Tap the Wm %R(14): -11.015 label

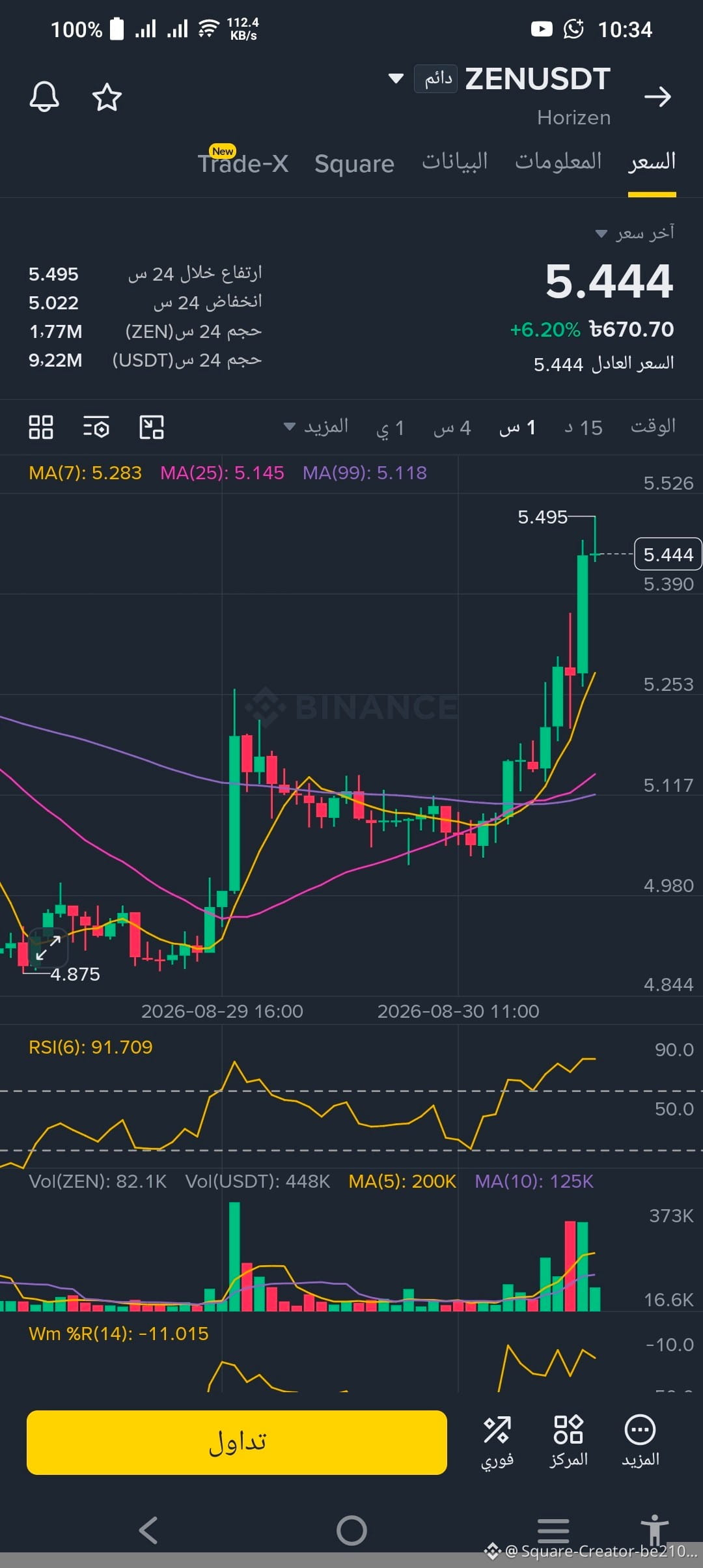point(118,1334)
